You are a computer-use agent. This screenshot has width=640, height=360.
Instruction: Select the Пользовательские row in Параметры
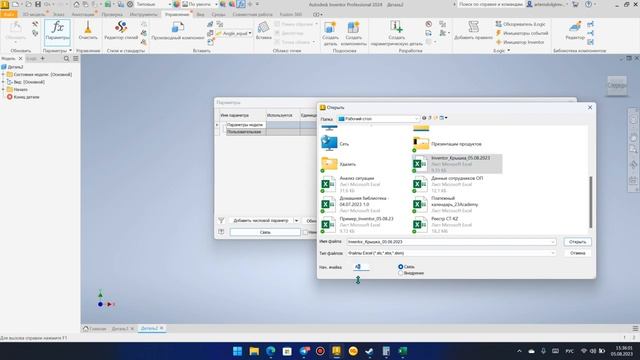pyautogui.click(x=244, y=132)
